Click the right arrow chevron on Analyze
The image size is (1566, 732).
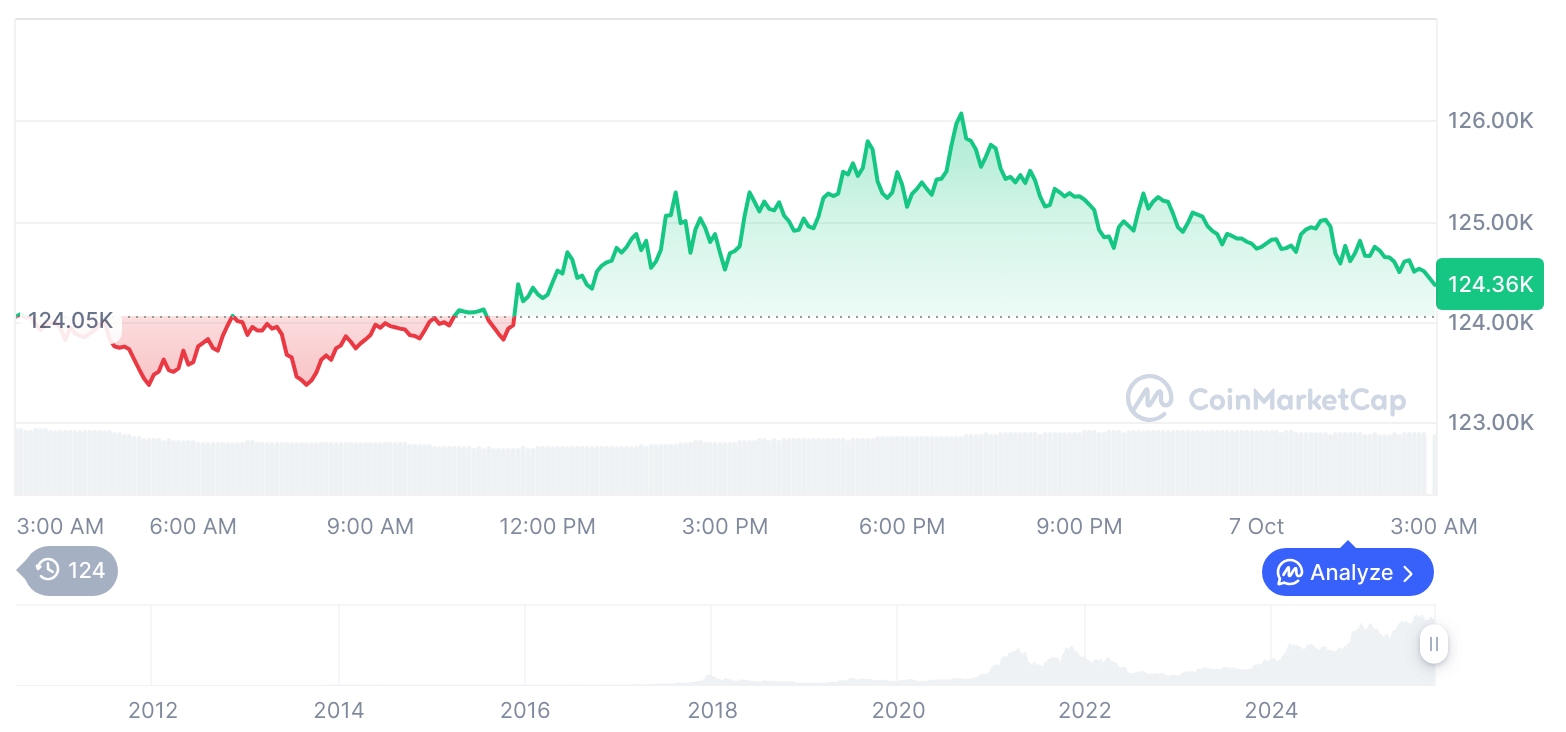1409,573
